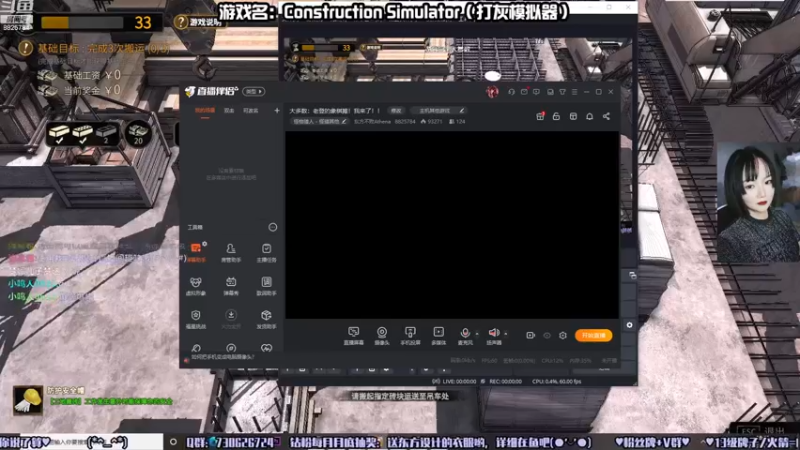Open stream settings gear beside start button
The image size is (800, 450).
[563, 335]
